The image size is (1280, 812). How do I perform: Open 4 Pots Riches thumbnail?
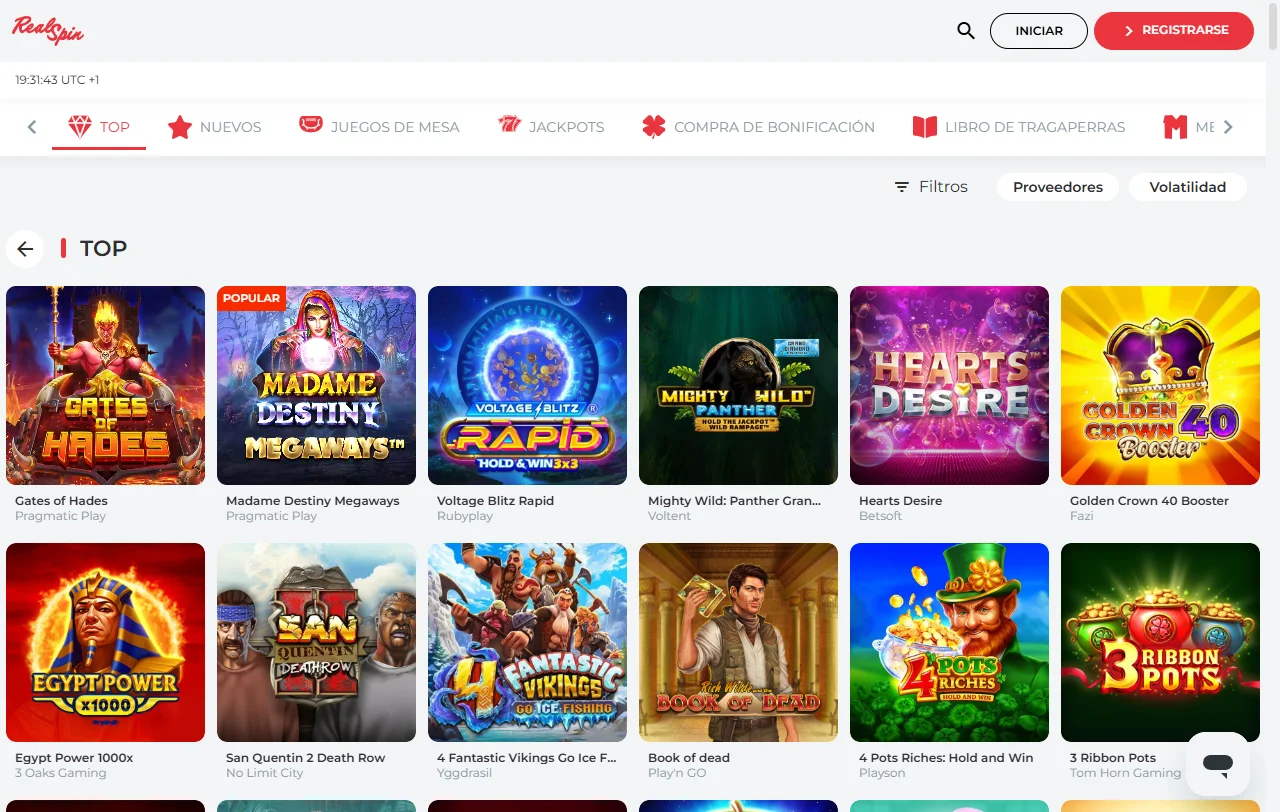tap(949, 642)
